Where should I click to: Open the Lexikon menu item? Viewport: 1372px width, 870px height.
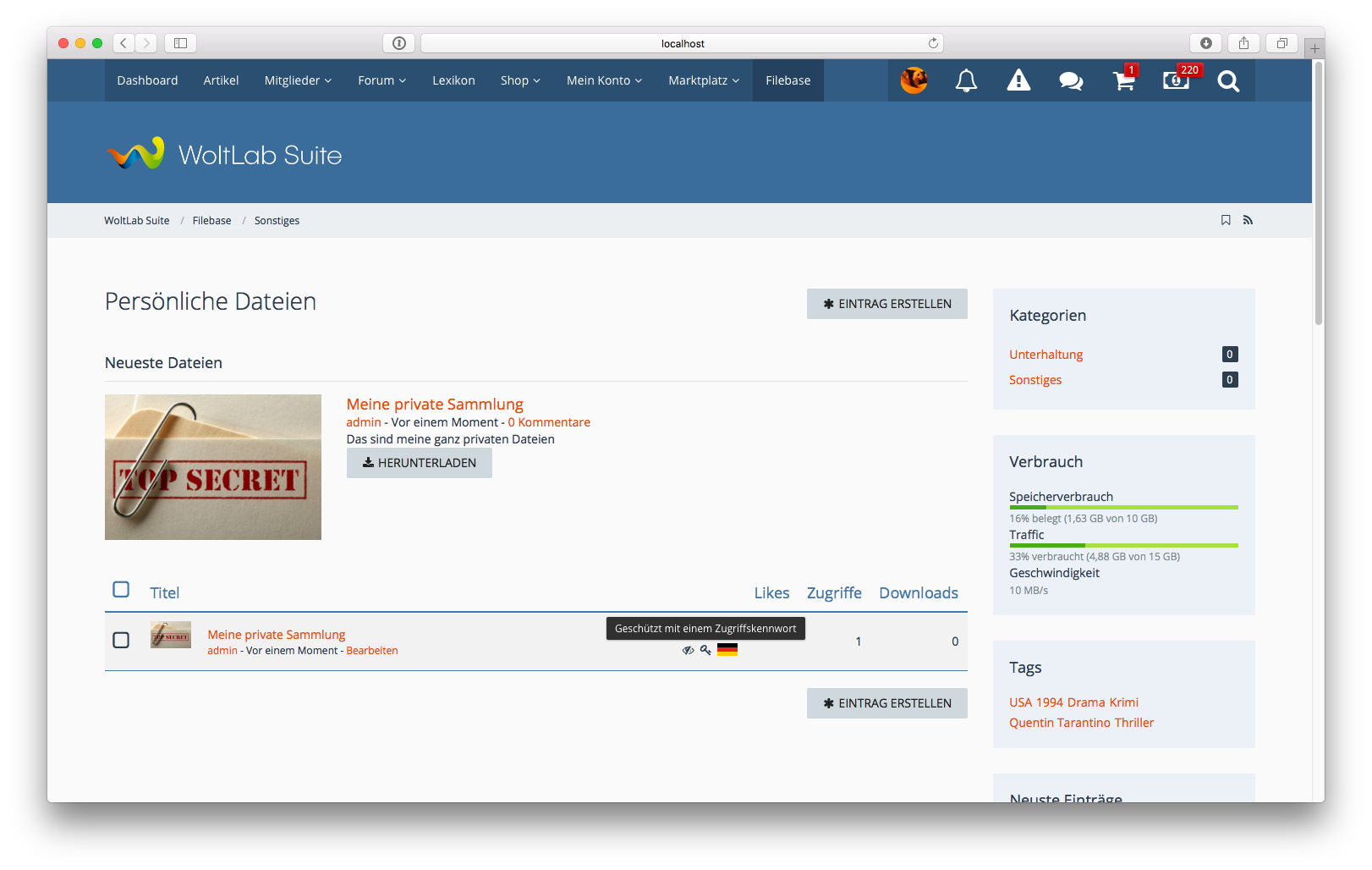click(453, 80)
